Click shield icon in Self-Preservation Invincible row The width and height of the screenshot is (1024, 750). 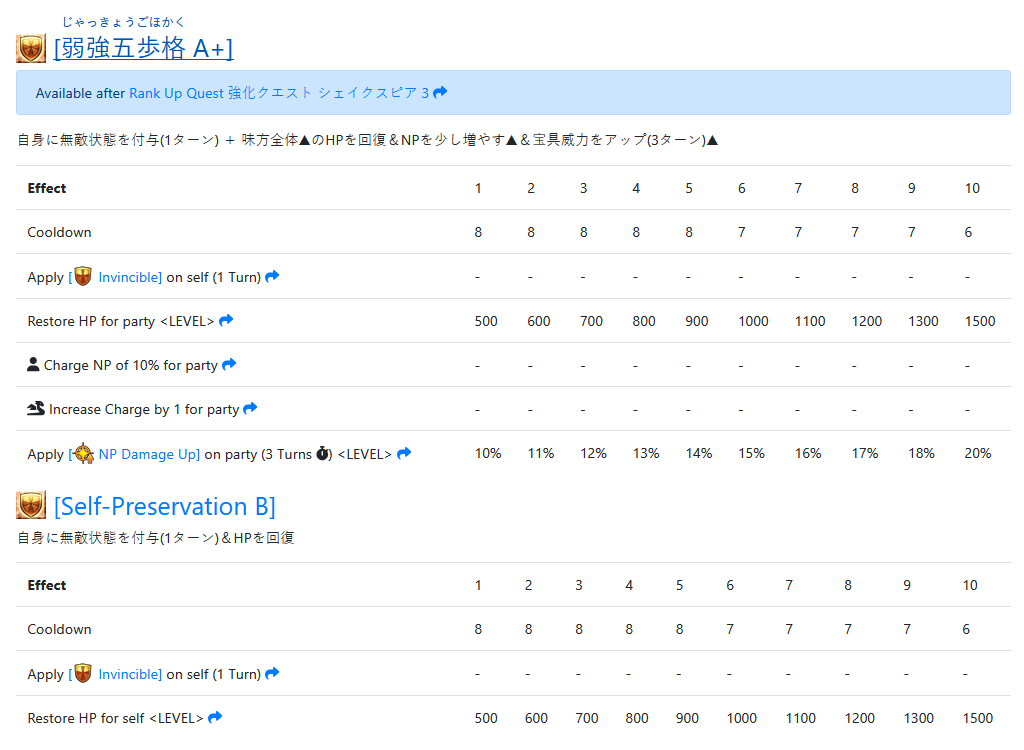(x=83, y=674)
